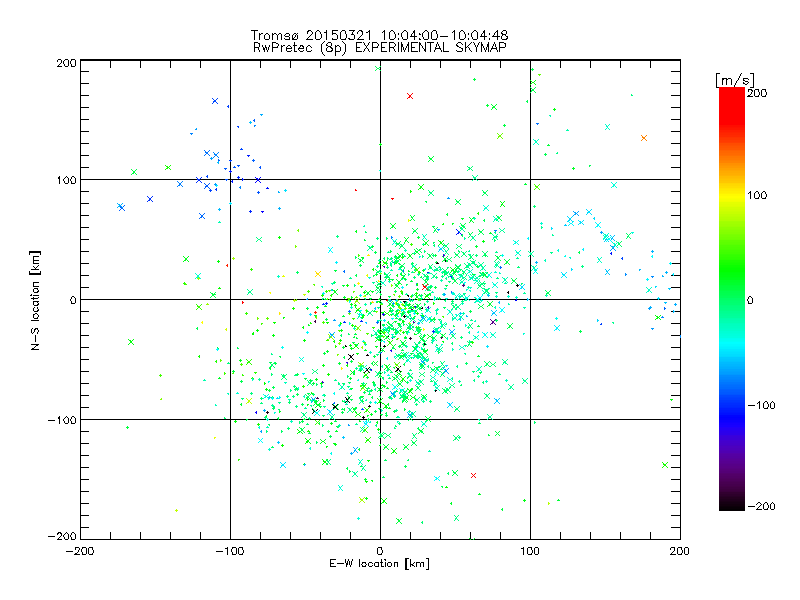This screenshot has height=600, width=800.
Task: Click the colorbar tick label '200'
Action: [x=757, y=93]
